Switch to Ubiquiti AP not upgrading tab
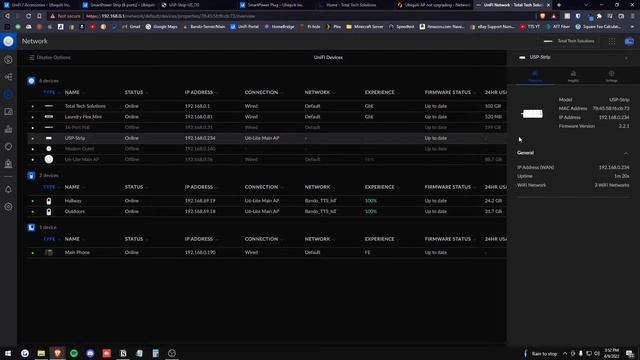 [433, 5]
